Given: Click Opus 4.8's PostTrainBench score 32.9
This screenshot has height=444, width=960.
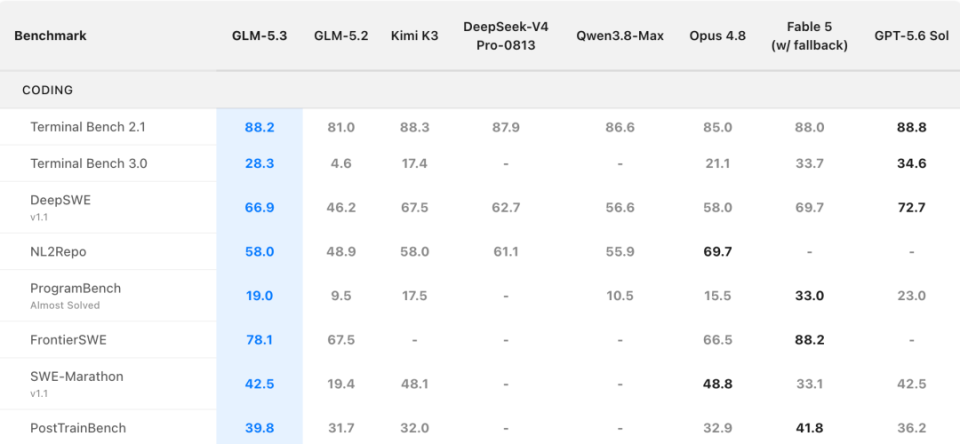Looking at the screenshot, I should [x=718, y=427].
